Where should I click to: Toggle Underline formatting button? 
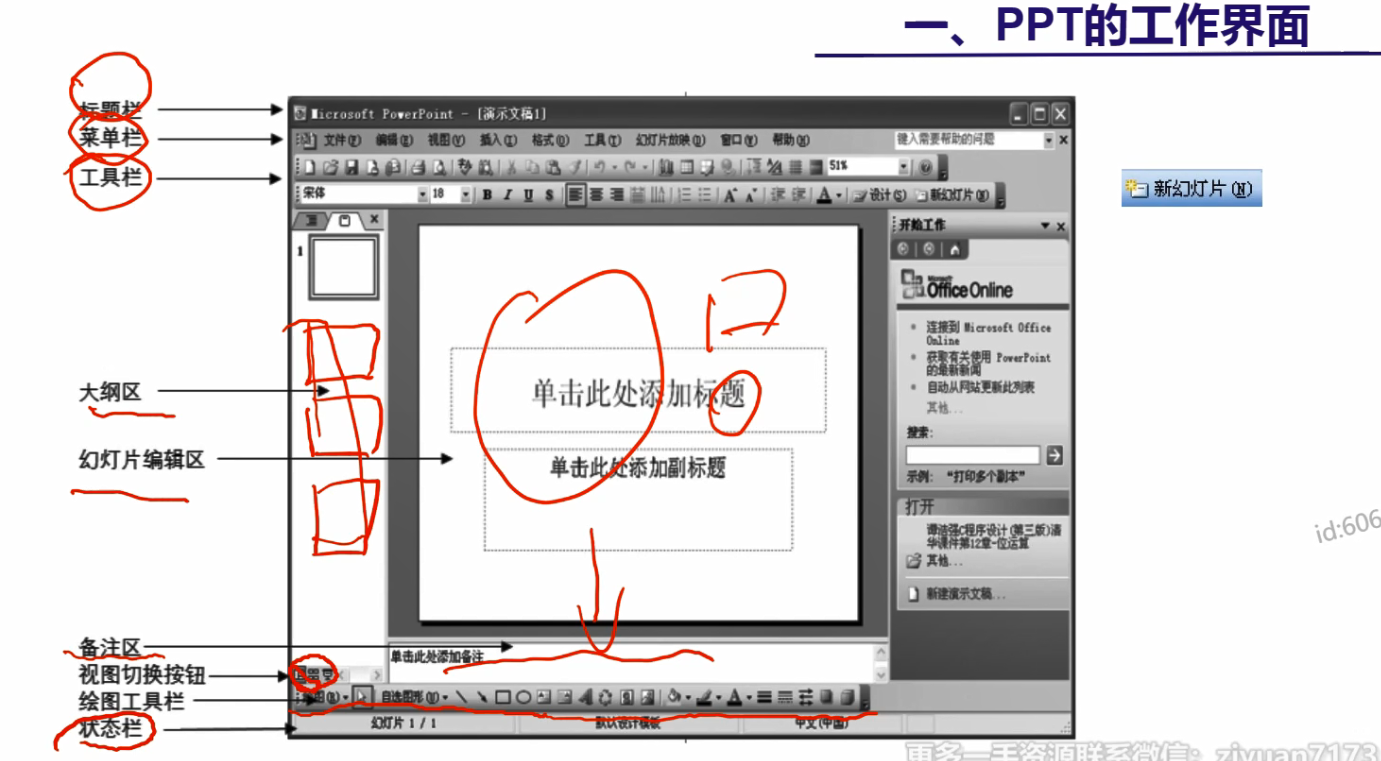click(x=528, y=194)
